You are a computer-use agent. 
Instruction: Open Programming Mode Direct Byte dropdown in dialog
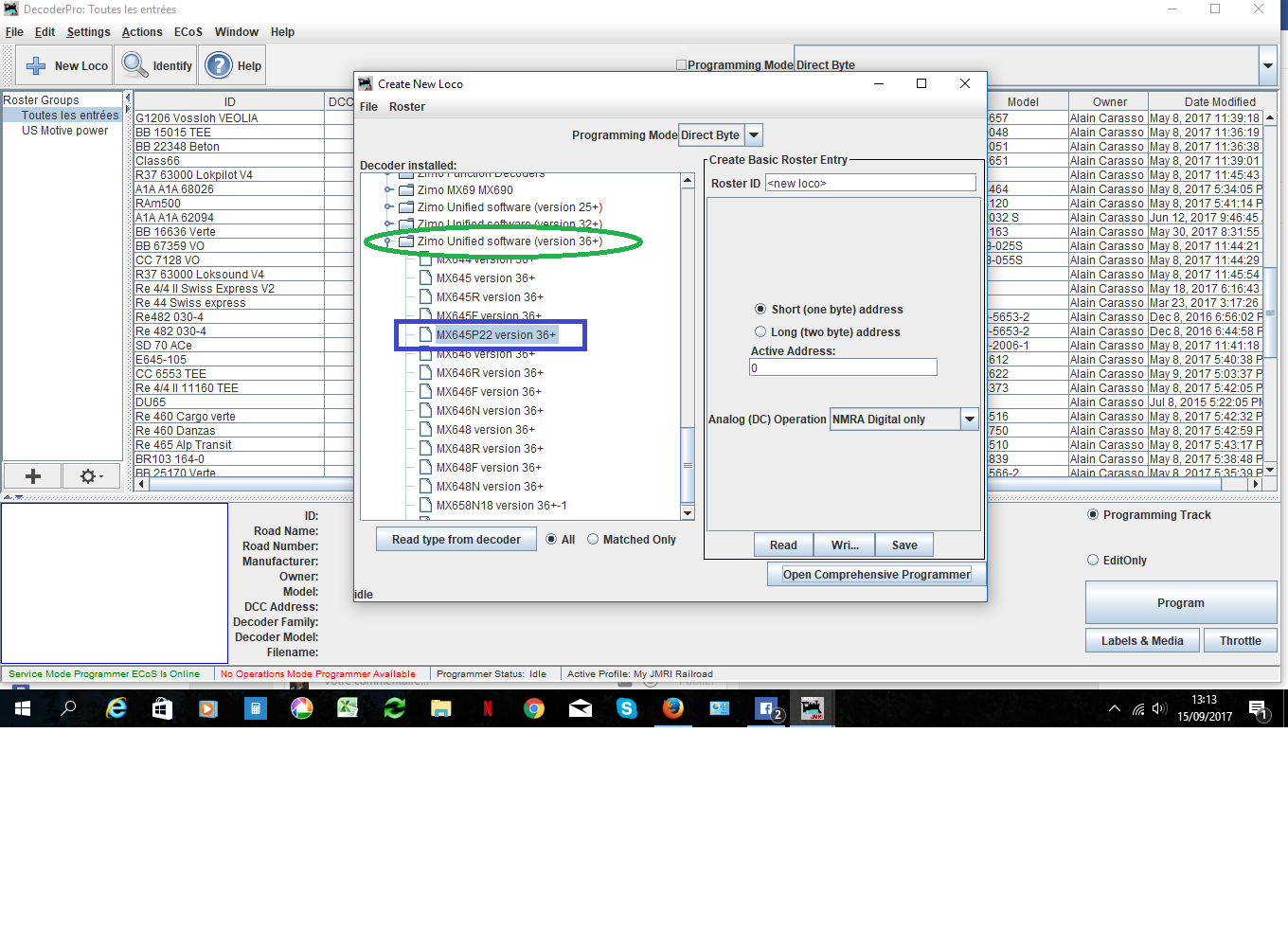754,135
